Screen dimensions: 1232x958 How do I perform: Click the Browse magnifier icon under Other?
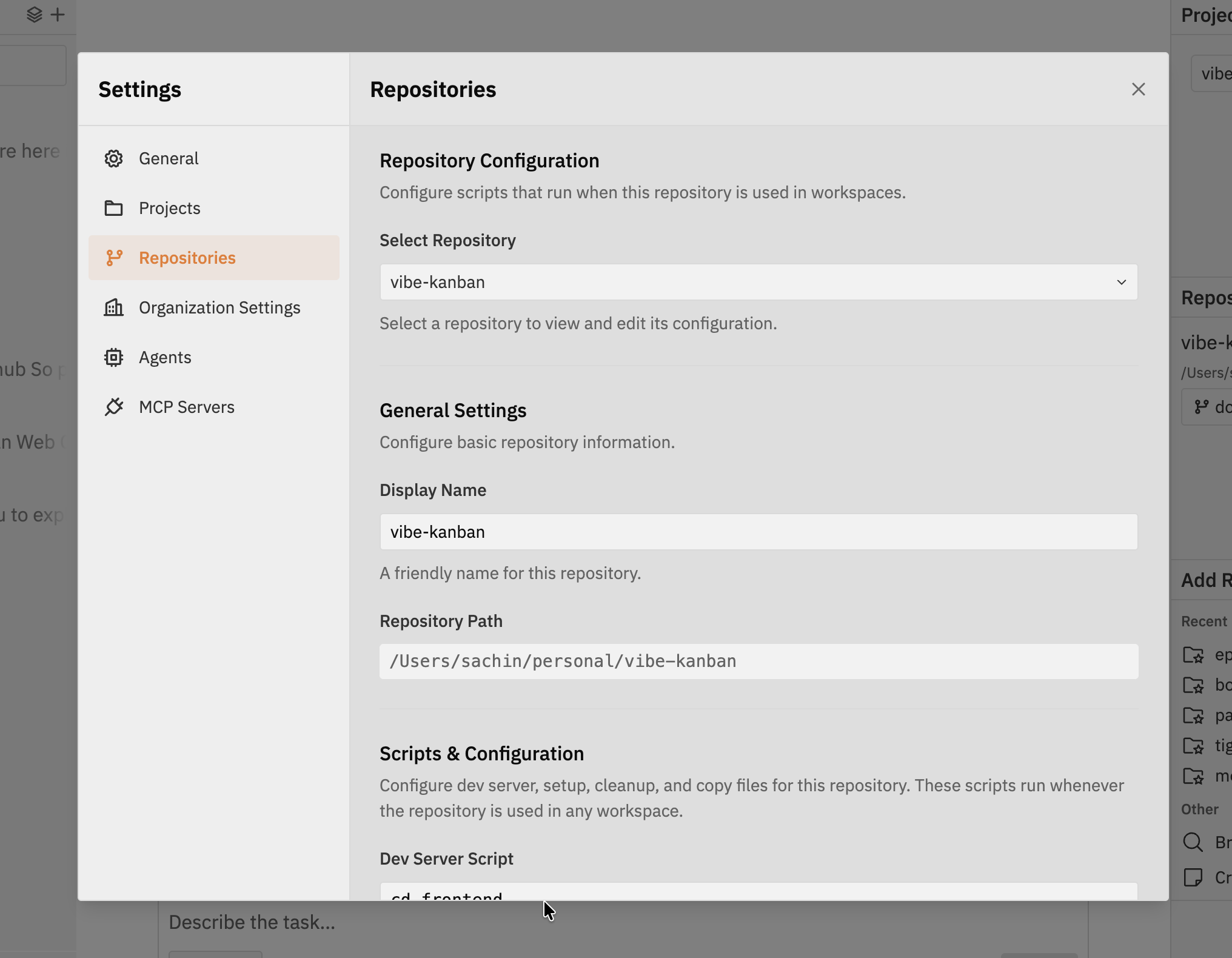coord(1193,842)
